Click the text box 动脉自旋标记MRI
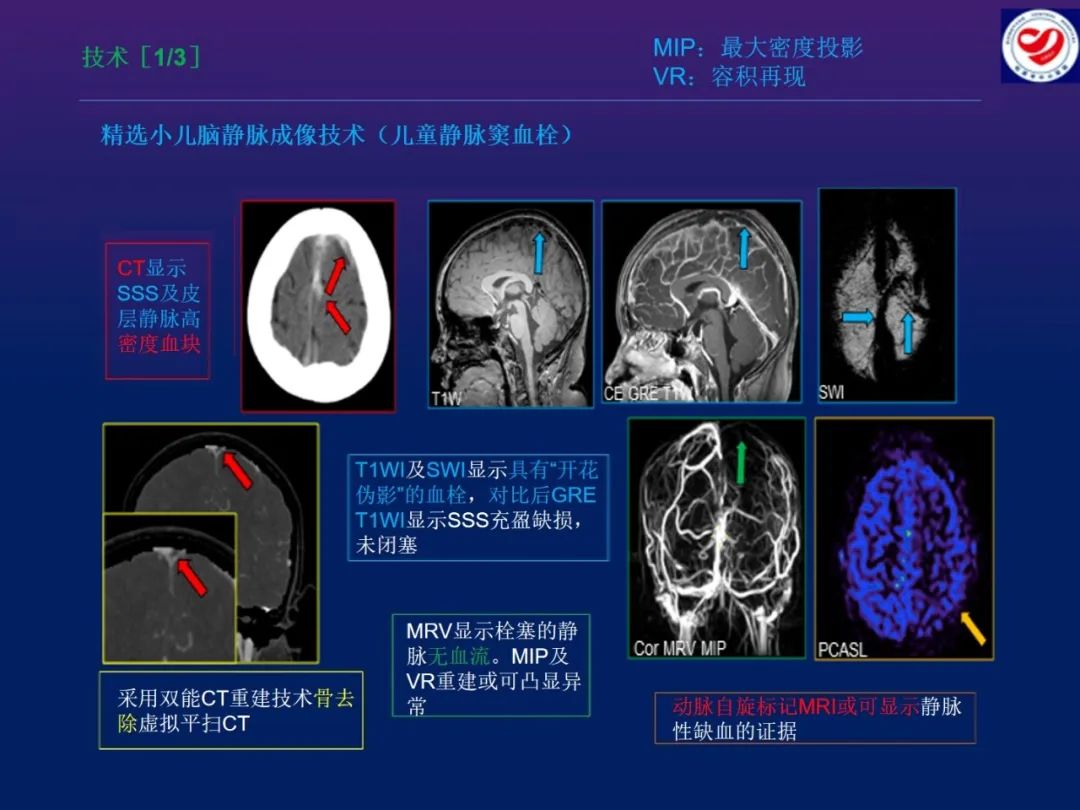 click(815, 718)
